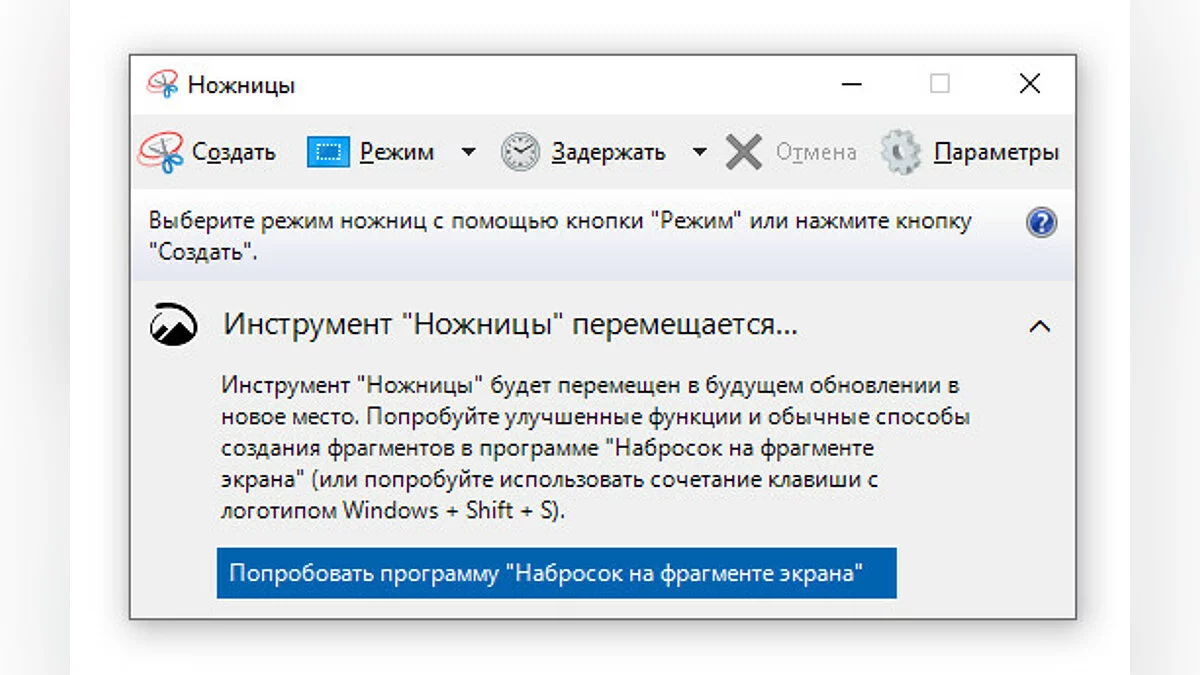Image resolution: width=1200 pixels, height=675 pixels.
Task: Click the Ножницы app icon in the title bar
Action: point(162,85)
